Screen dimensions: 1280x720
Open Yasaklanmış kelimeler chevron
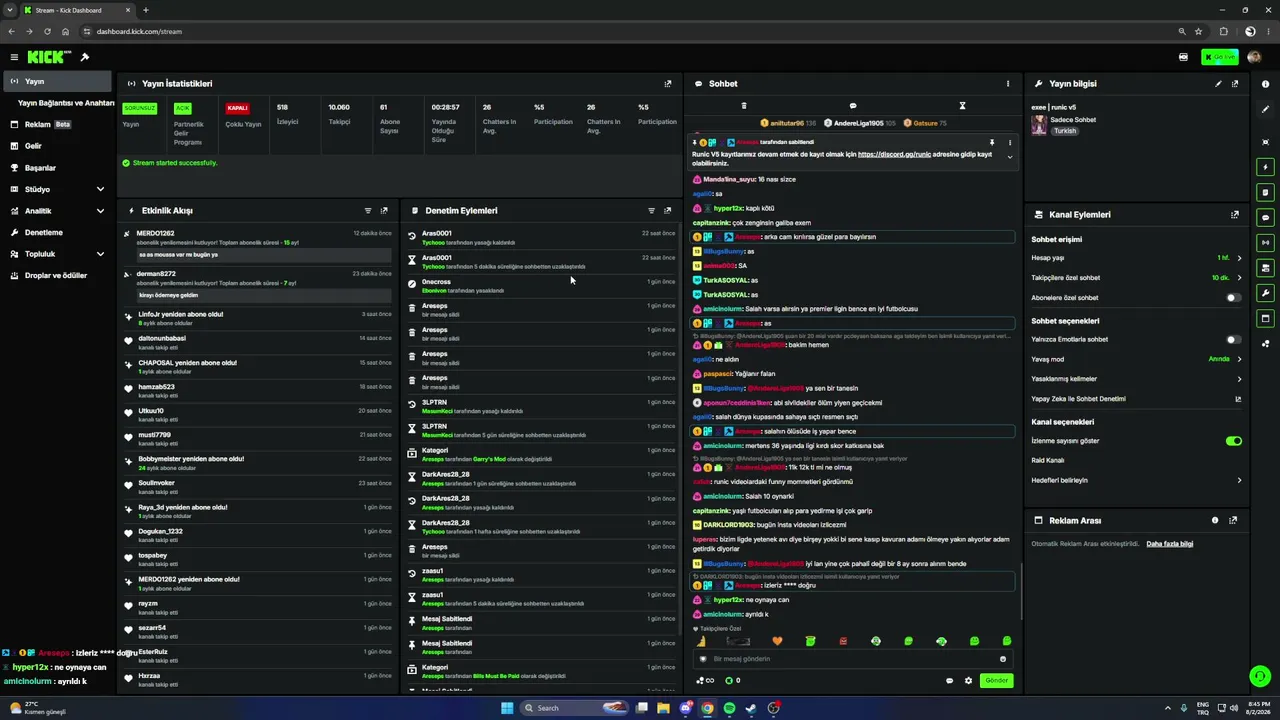[1239, 379]
